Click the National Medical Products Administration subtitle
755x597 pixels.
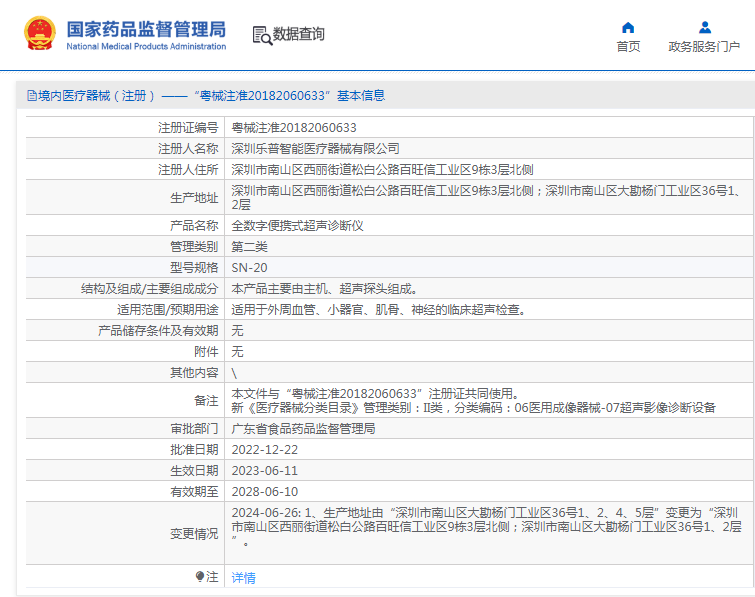pyautogui.click(x=146, y=46)
